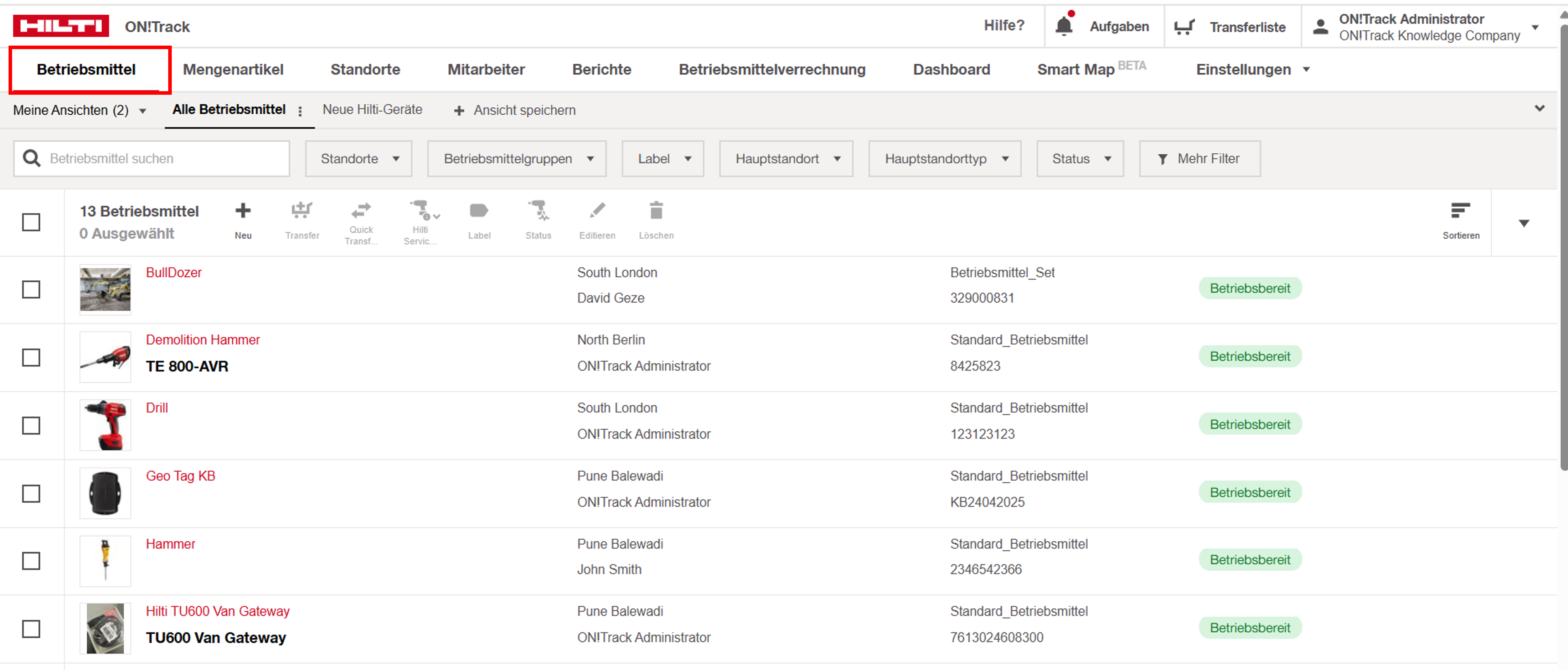Open the Mitarbeiter tab
This screenshot has height=670, width=1568.
point(486,69)
